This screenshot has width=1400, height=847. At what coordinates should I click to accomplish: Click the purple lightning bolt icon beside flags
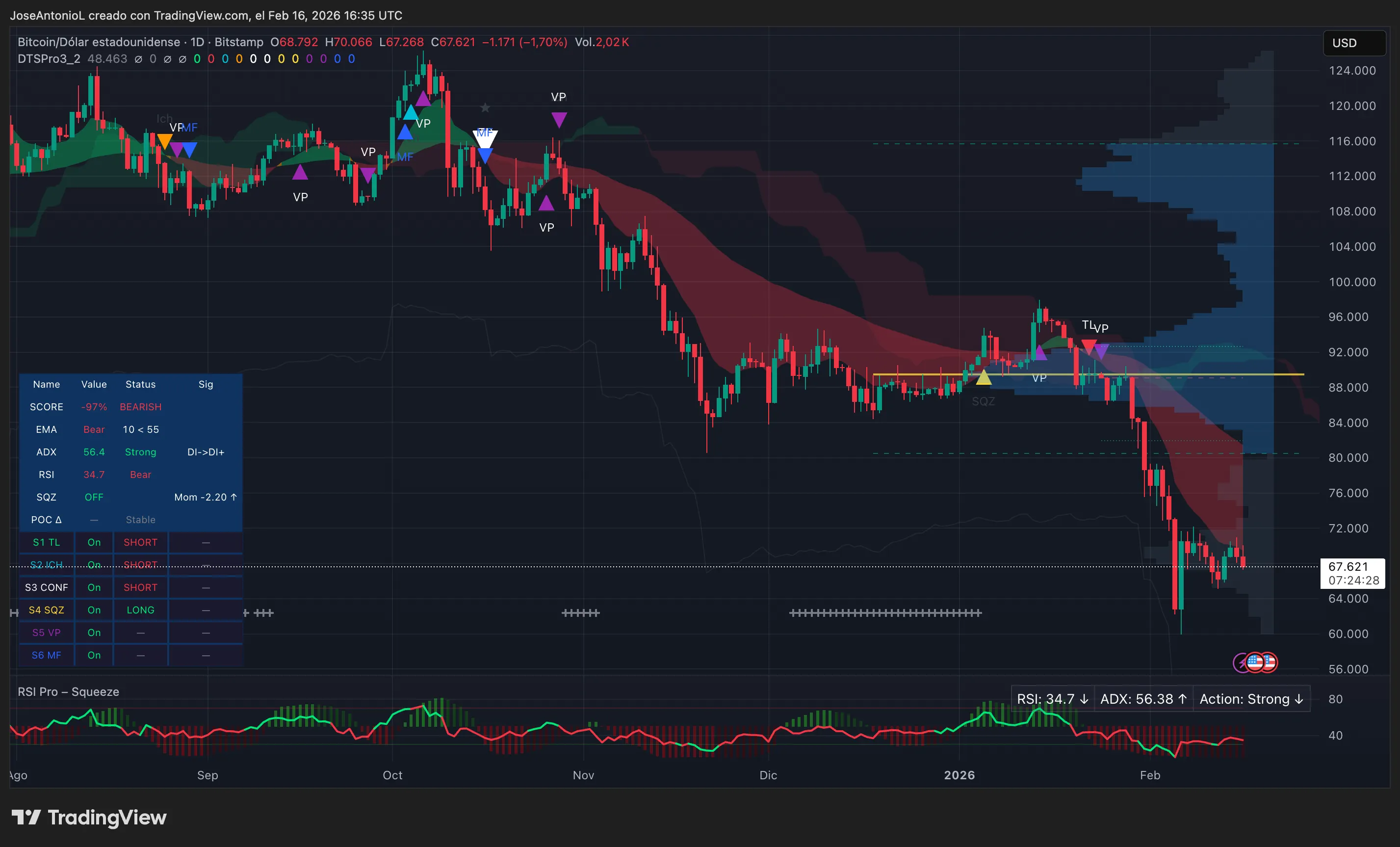point(1242,663)
